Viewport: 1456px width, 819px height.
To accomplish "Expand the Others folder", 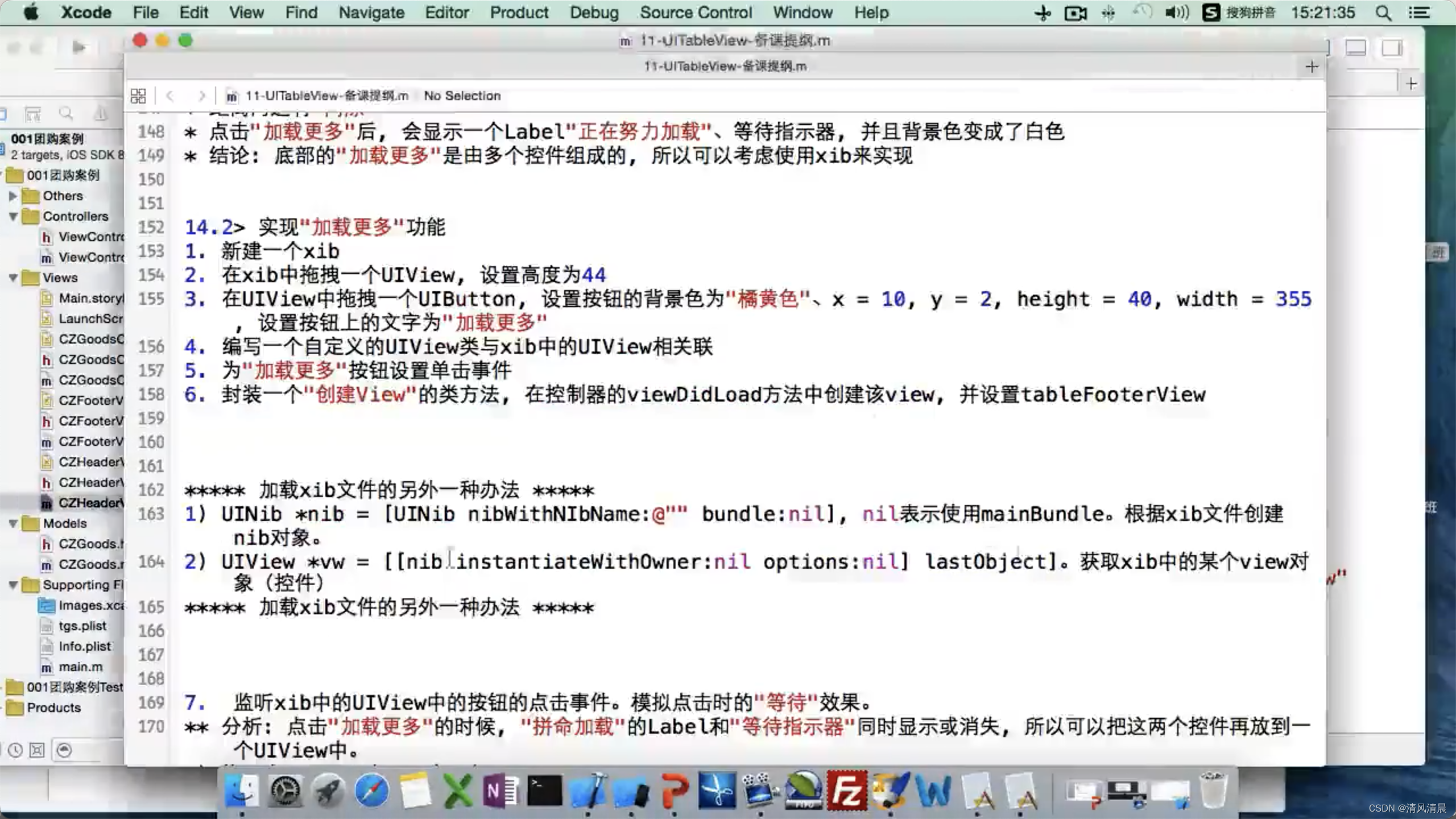I will pyautogui.click(x=13, y=196).
